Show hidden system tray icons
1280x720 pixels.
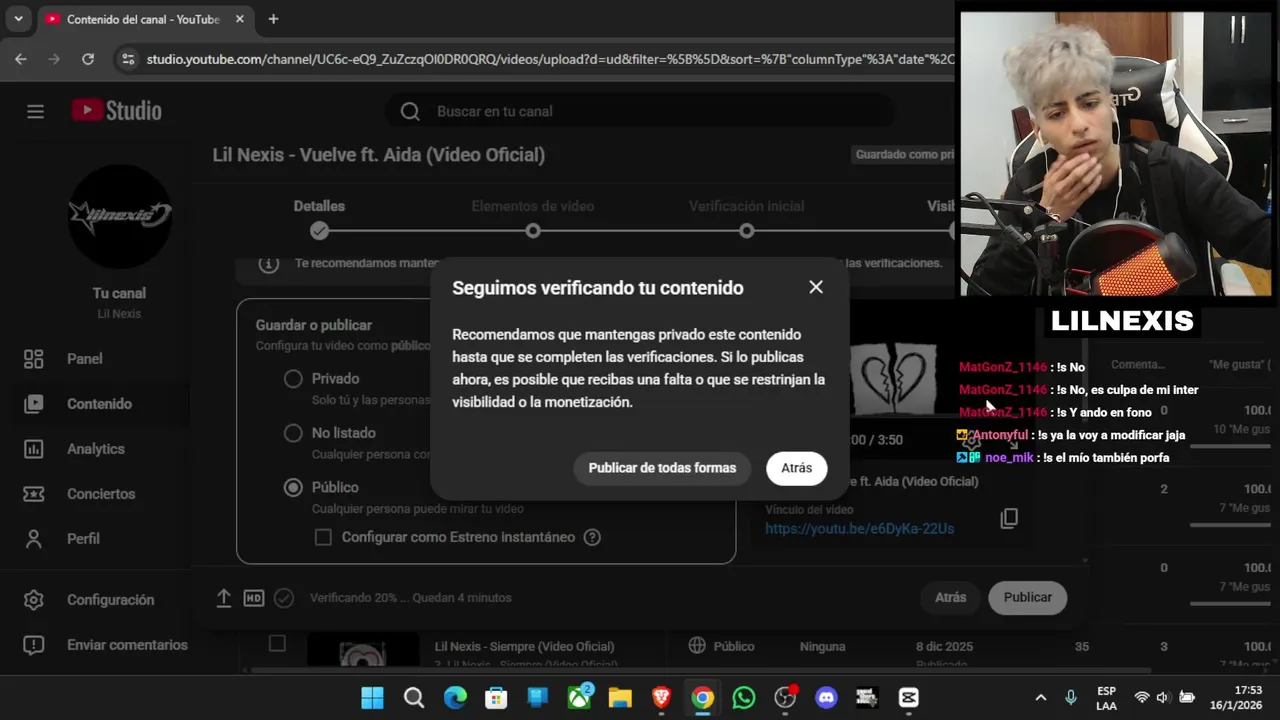click(1040, 697)
